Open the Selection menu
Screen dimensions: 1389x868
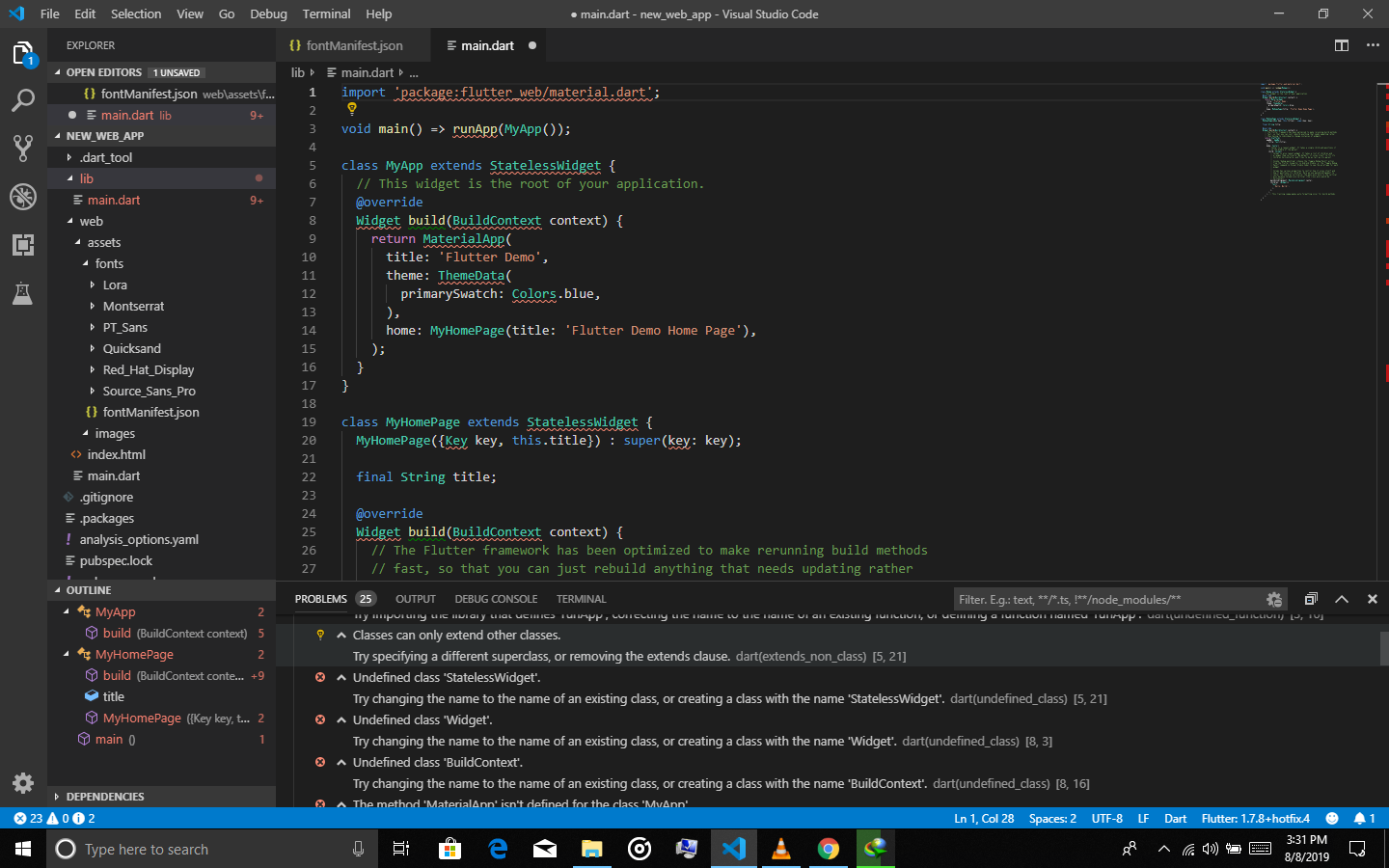136,14
